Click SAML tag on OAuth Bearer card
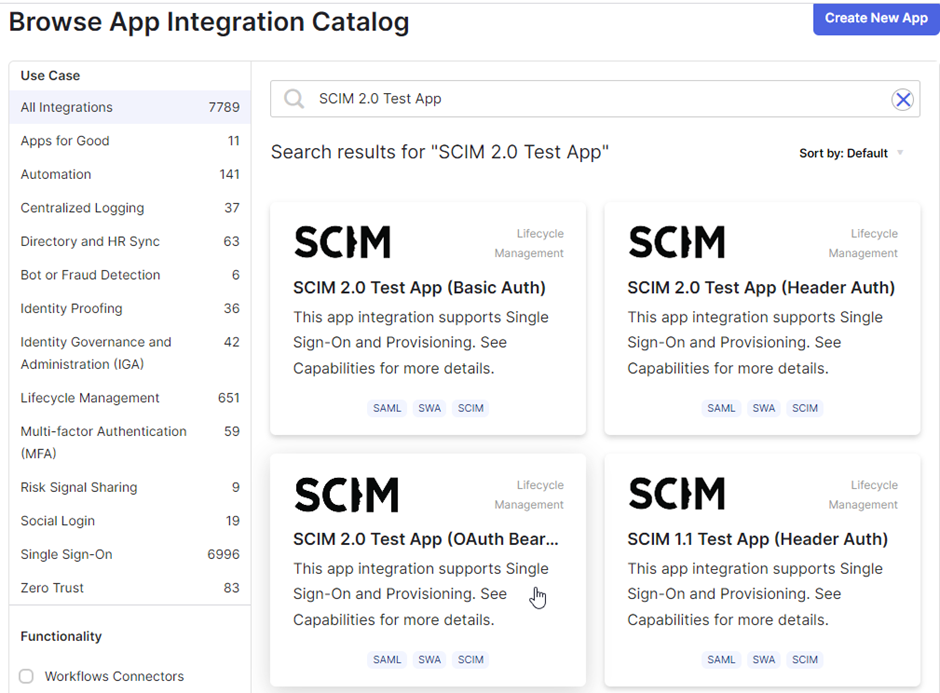The image size is (940, 693). [x=387, y=660]
